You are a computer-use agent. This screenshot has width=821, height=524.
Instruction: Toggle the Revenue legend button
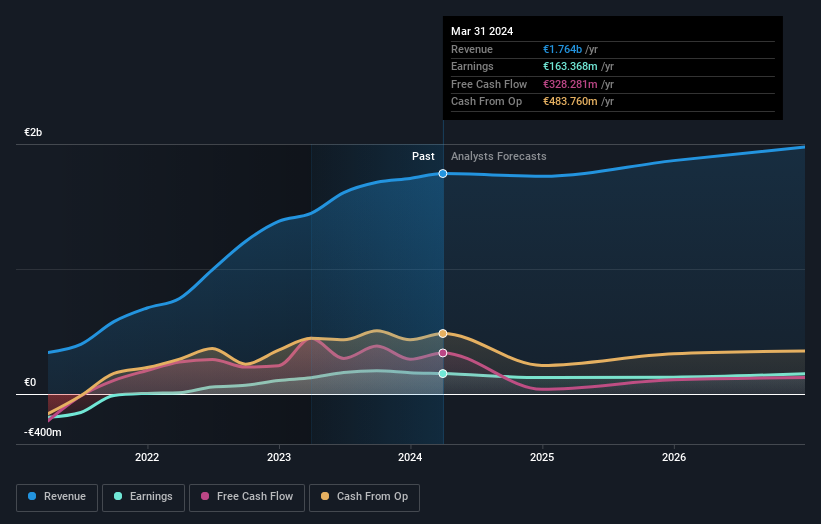click(57, 497)
